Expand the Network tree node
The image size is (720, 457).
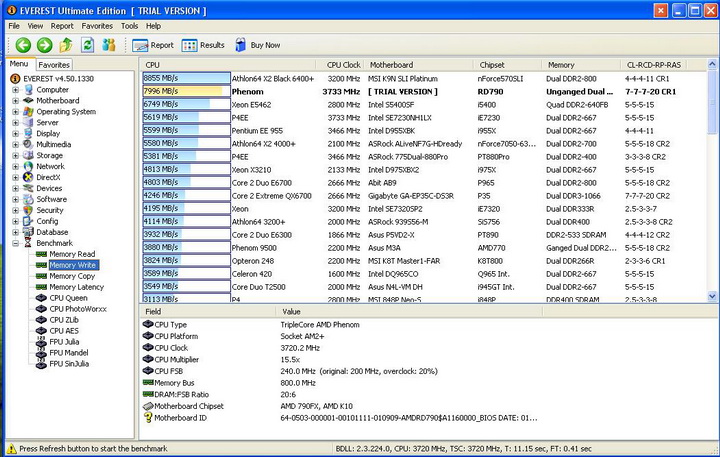16,166
